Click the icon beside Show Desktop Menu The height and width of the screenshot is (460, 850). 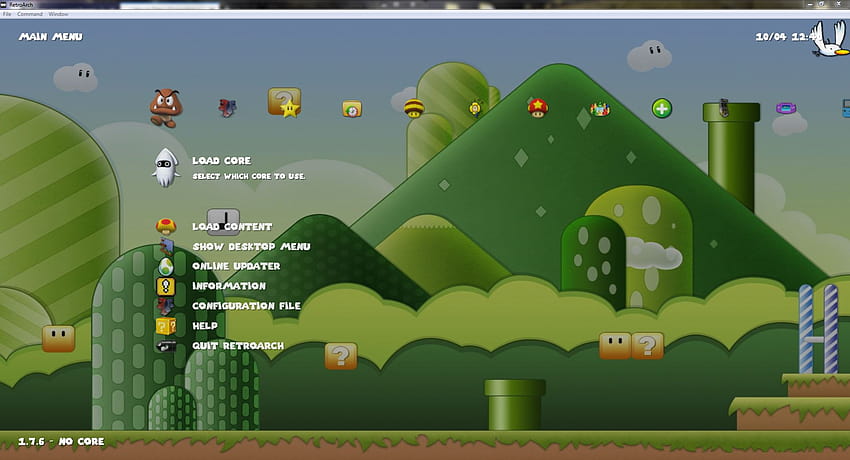166,247
